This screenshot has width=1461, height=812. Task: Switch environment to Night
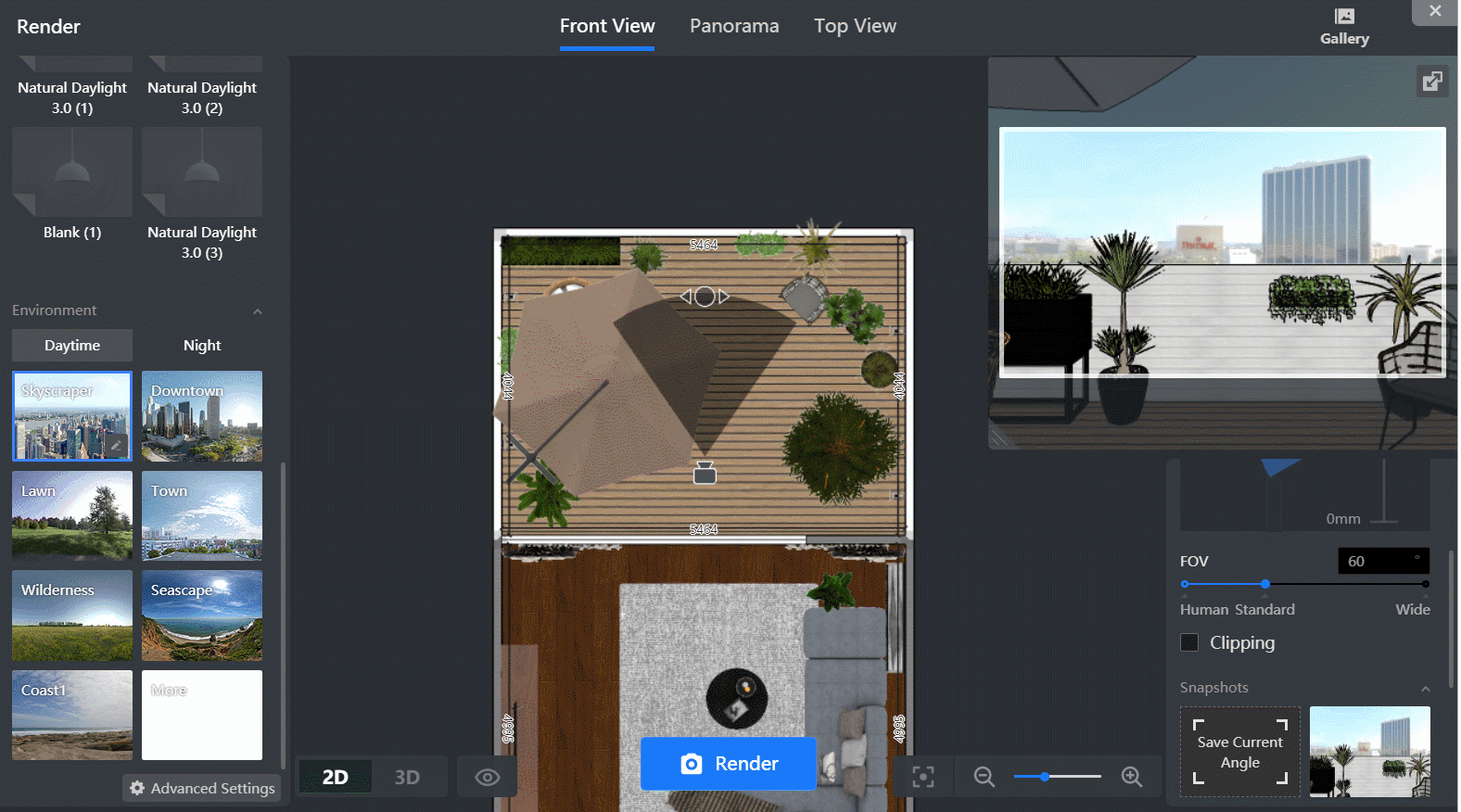202,345
